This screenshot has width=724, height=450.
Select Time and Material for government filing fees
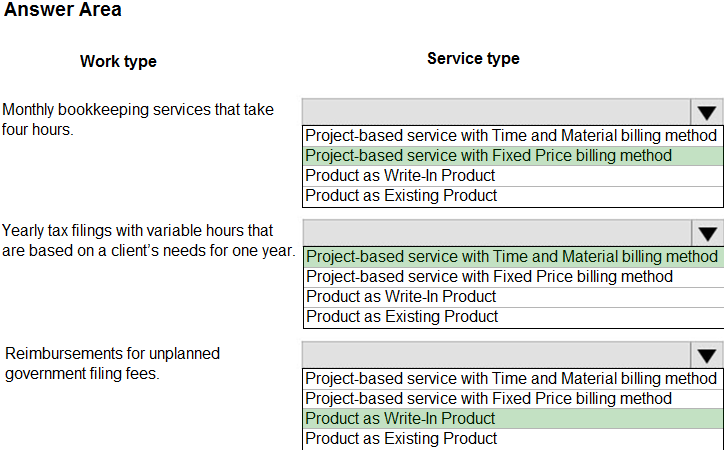pyautogui.click(x=511, y=378)
